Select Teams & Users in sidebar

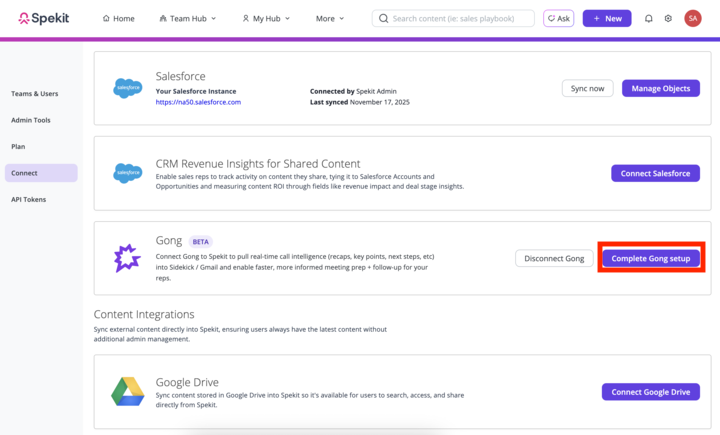[x=35, y=94]
